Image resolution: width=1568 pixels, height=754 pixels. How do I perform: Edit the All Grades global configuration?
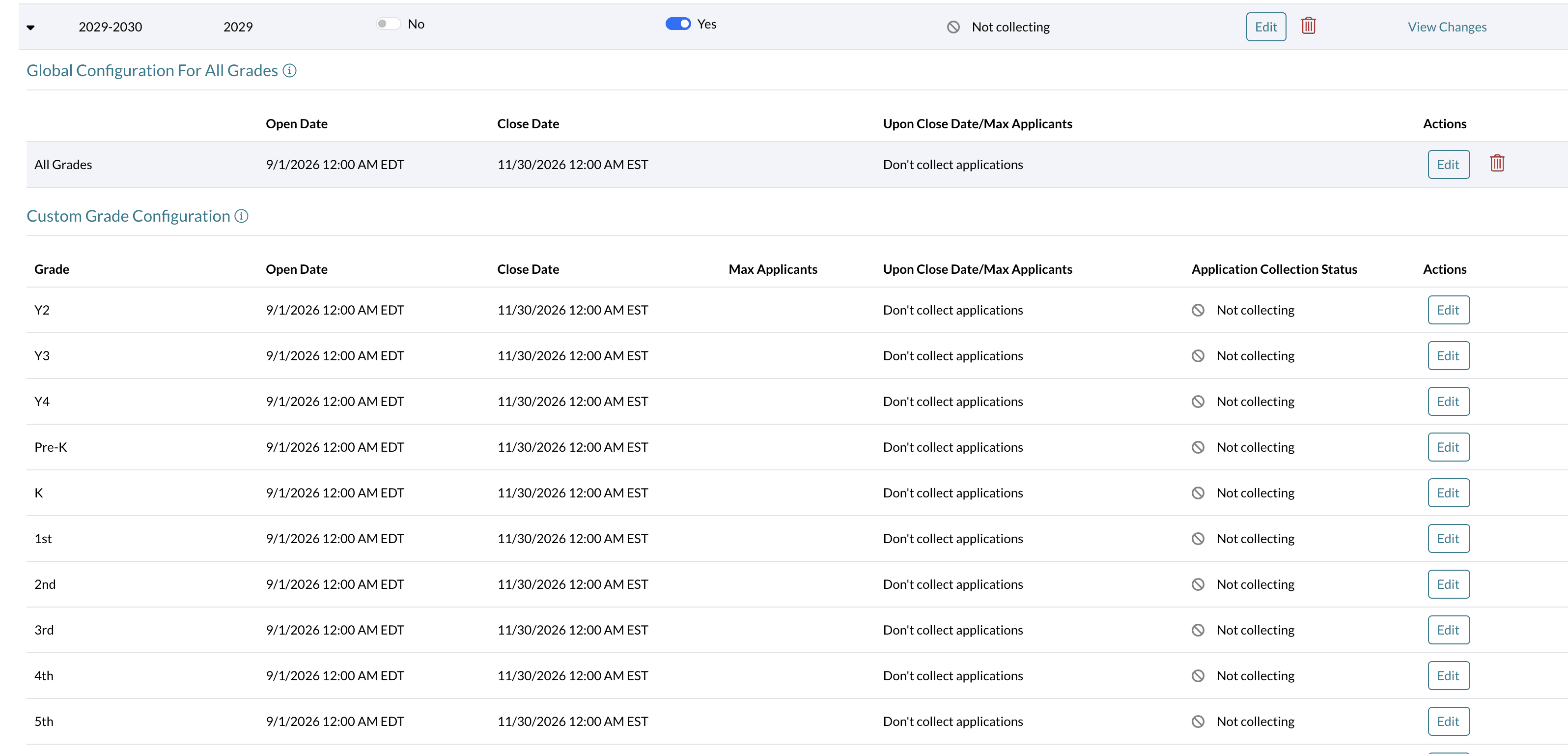[1448, 165]
